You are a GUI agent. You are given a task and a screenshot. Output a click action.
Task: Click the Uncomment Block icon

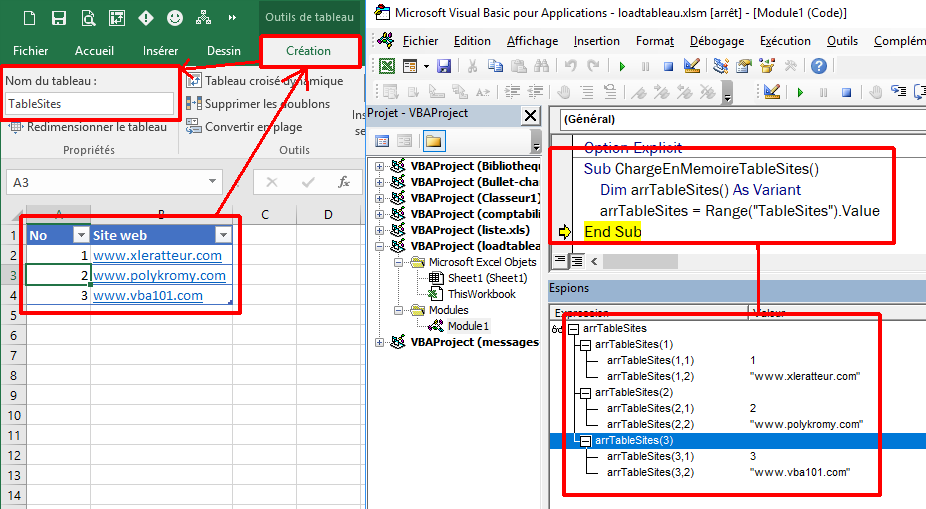tap(610, 92)
